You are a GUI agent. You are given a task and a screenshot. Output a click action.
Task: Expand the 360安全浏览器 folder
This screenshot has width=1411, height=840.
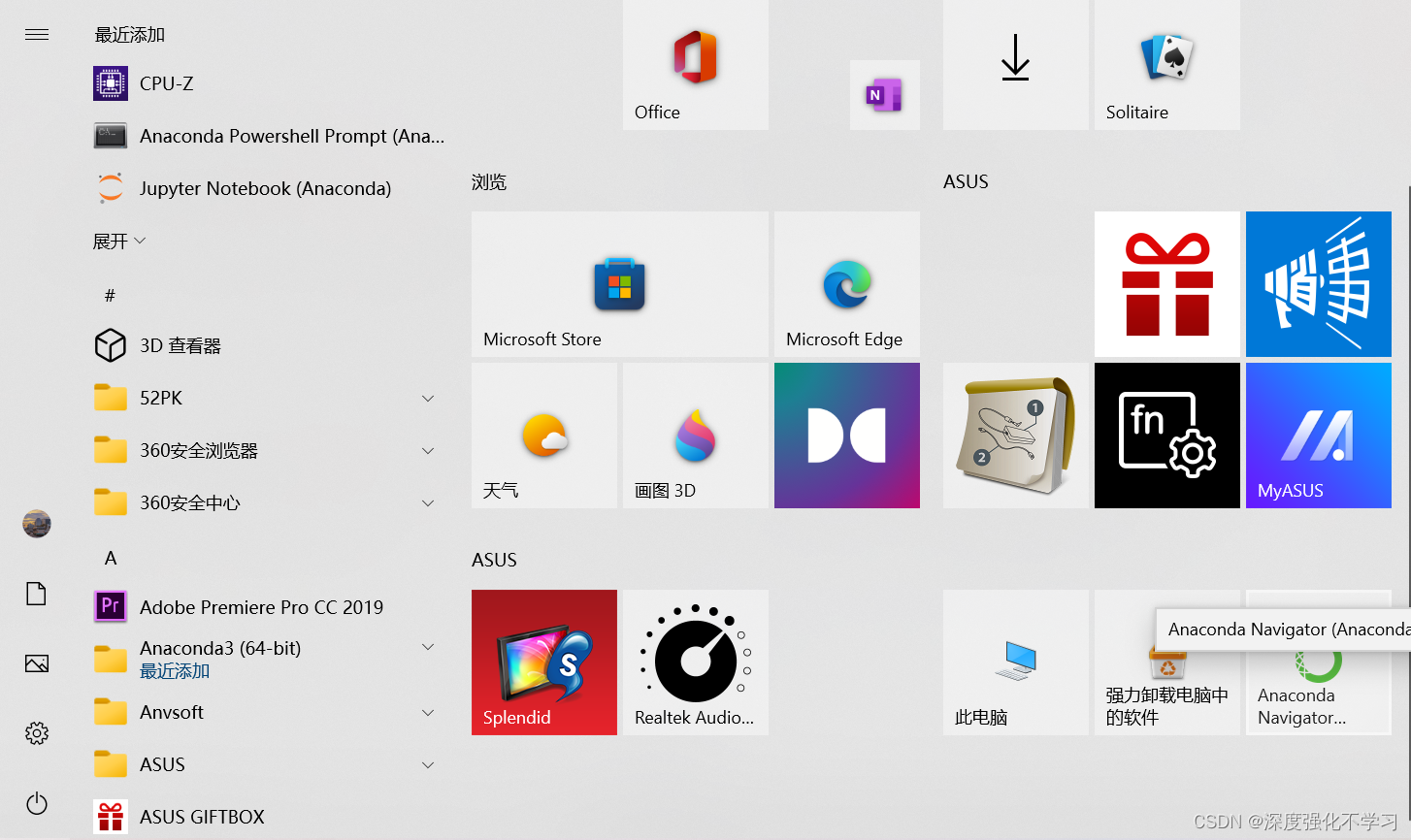pyautogui.click(x=268, y=450)
